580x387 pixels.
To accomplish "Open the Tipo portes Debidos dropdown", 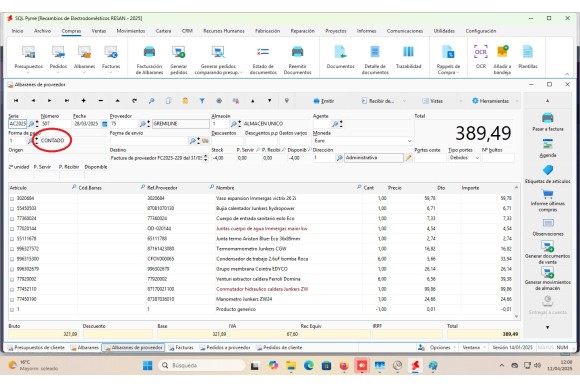I will coord(477,158).
